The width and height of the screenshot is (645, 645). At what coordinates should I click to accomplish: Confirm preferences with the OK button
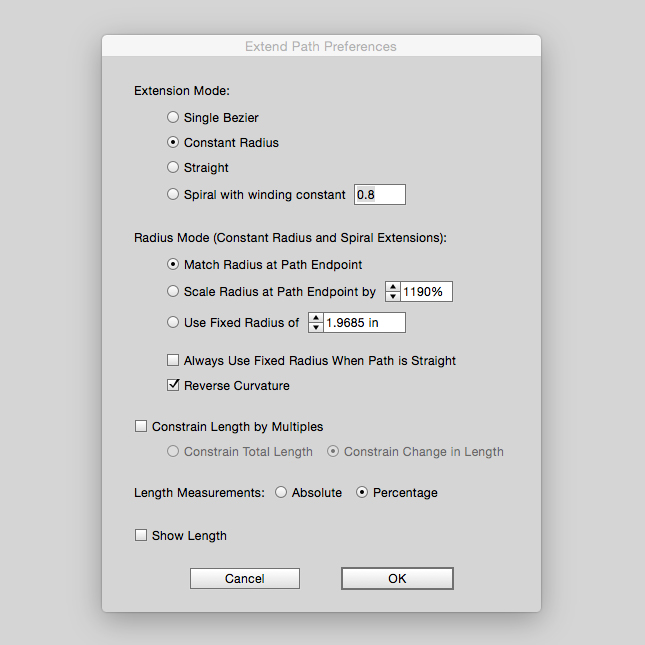(x=397, y=578)
